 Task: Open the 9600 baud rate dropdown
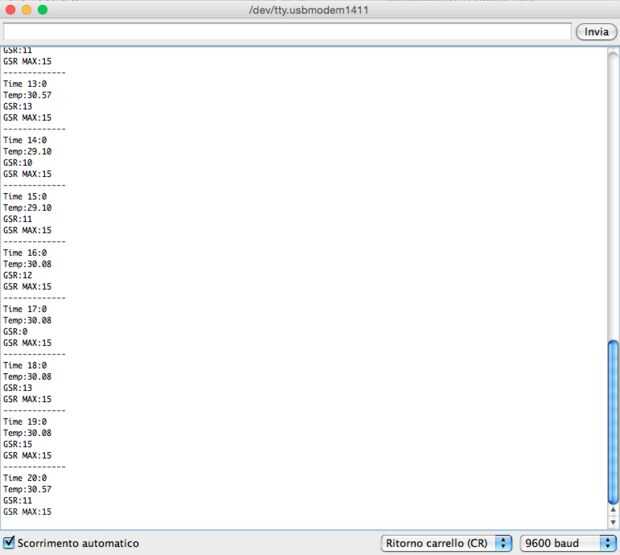coord(568,543)
